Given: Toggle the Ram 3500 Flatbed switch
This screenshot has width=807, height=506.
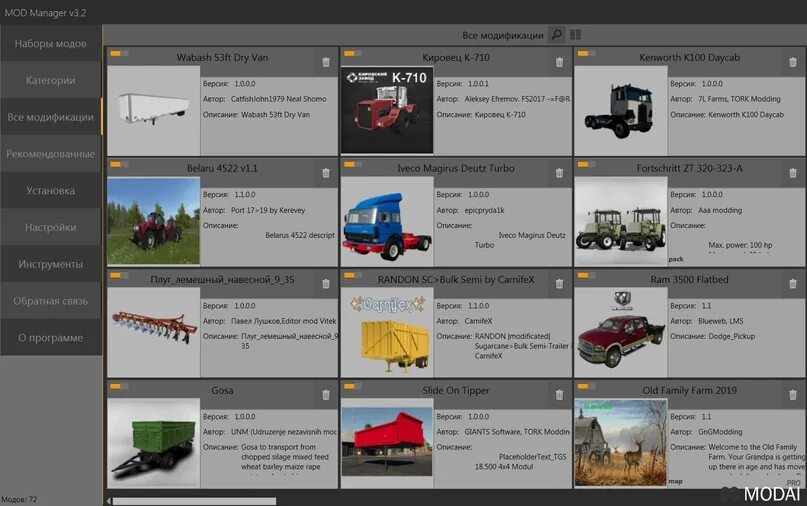Looking at the screenshot, I should 586,275.
